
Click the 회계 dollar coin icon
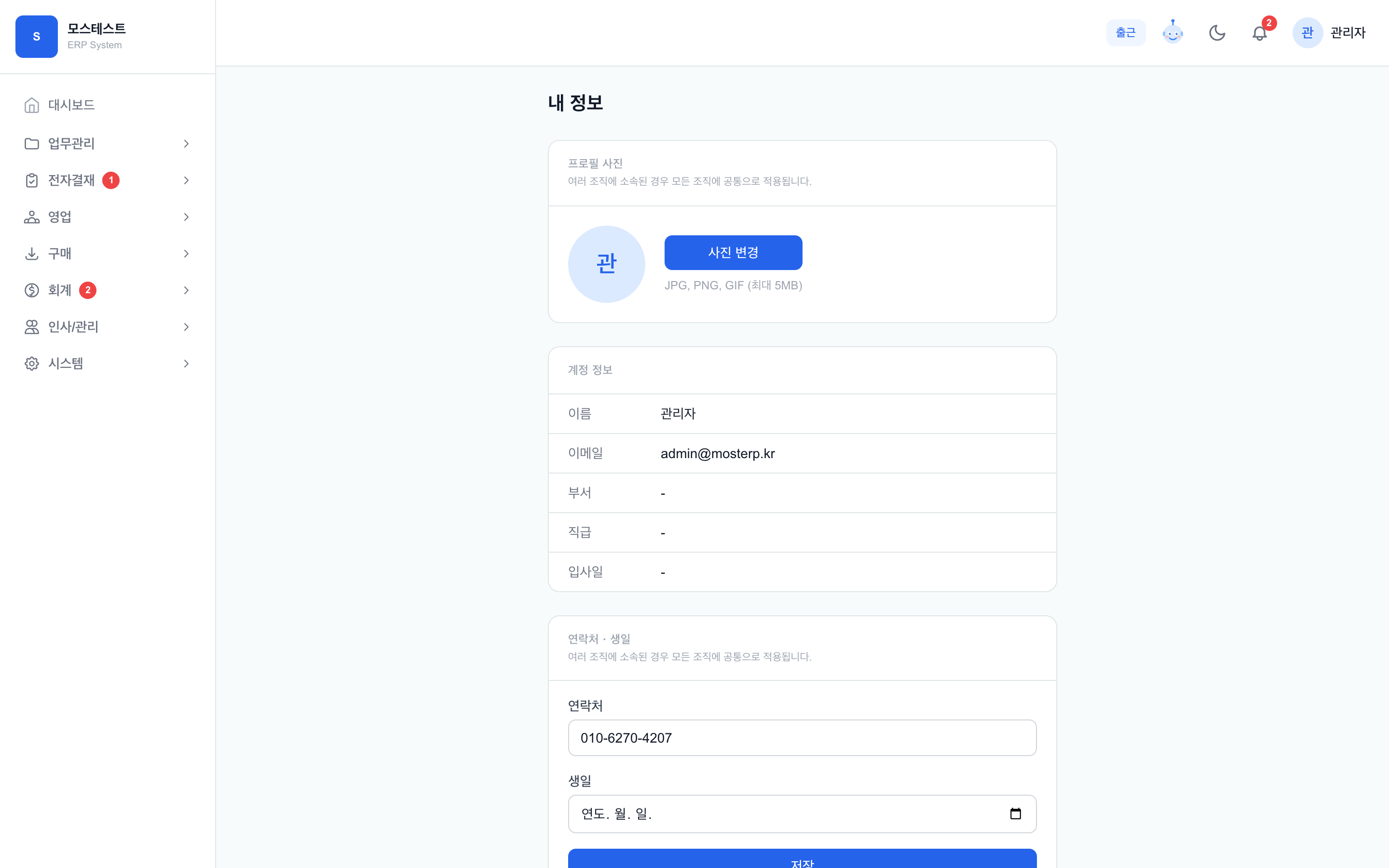[x=31, y=290]
